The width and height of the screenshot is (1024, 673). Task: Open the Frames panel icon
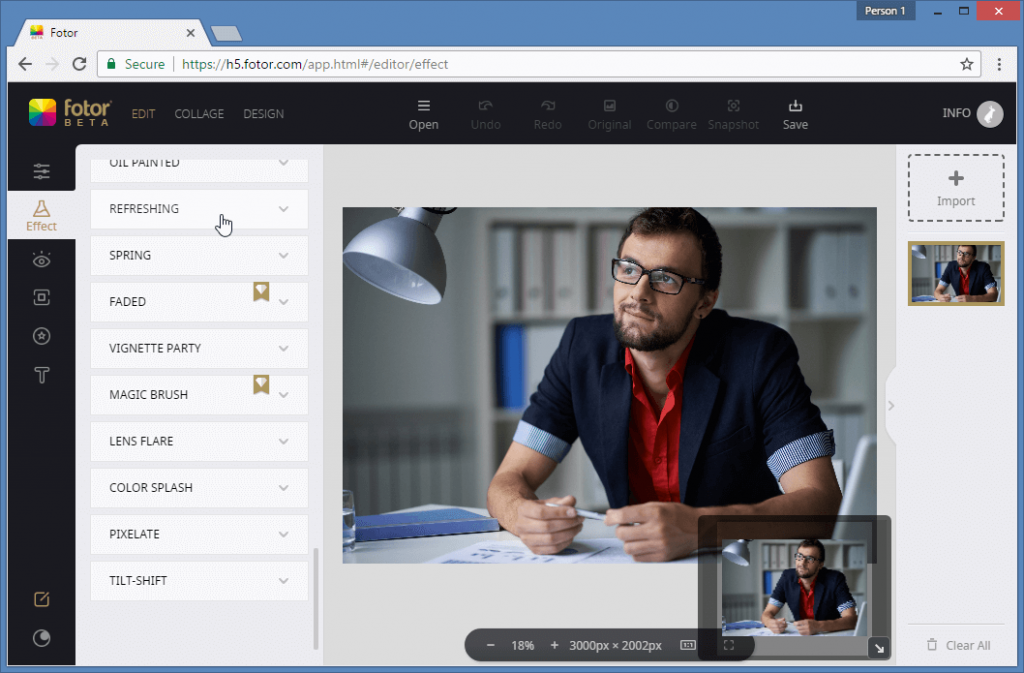pyautogui.click(x=41, y=297)
